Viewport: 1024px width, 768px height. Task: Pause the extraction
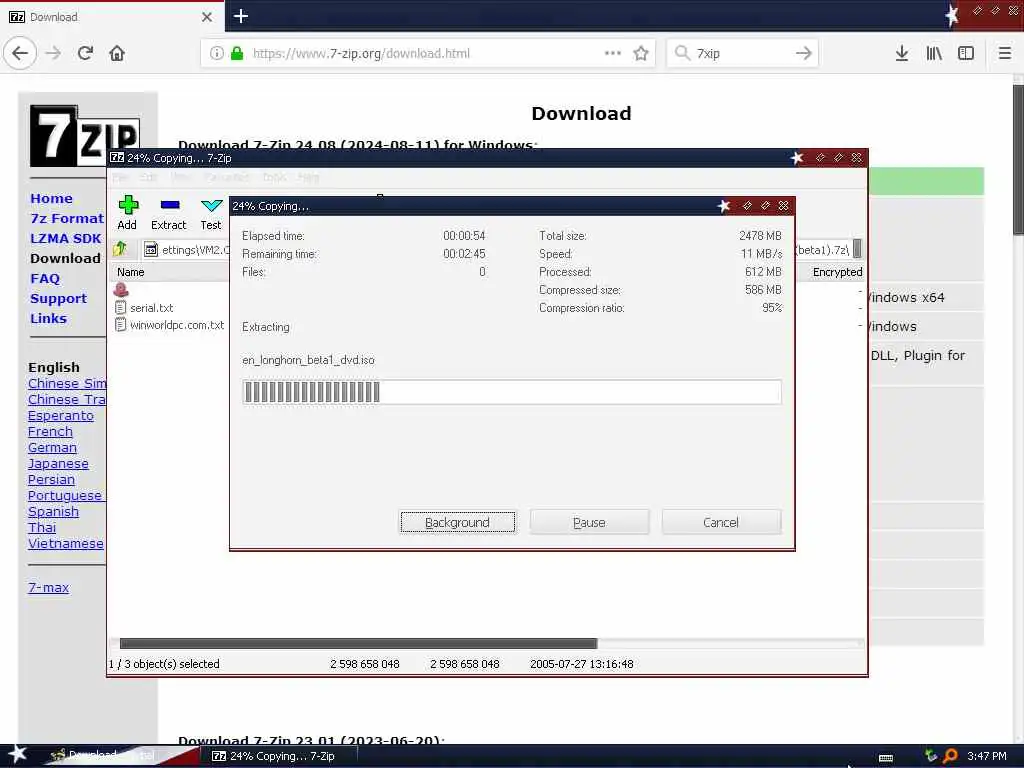[x=589, y=522]
